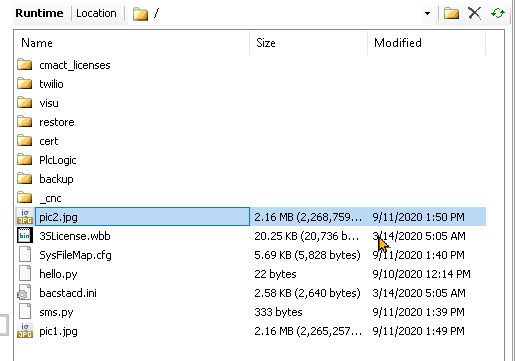Click the 9/11/2020 1:39 PM date cell
This screenshot has width=517, height=361.
[x=418, y=312]
